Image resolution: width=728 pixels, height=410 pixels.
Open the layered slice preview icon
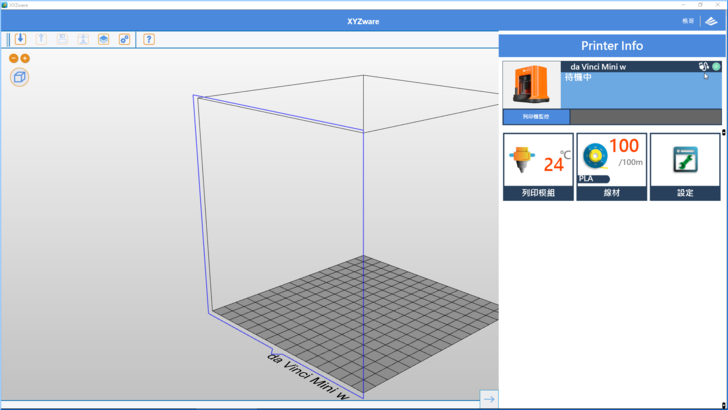[104, 39]
